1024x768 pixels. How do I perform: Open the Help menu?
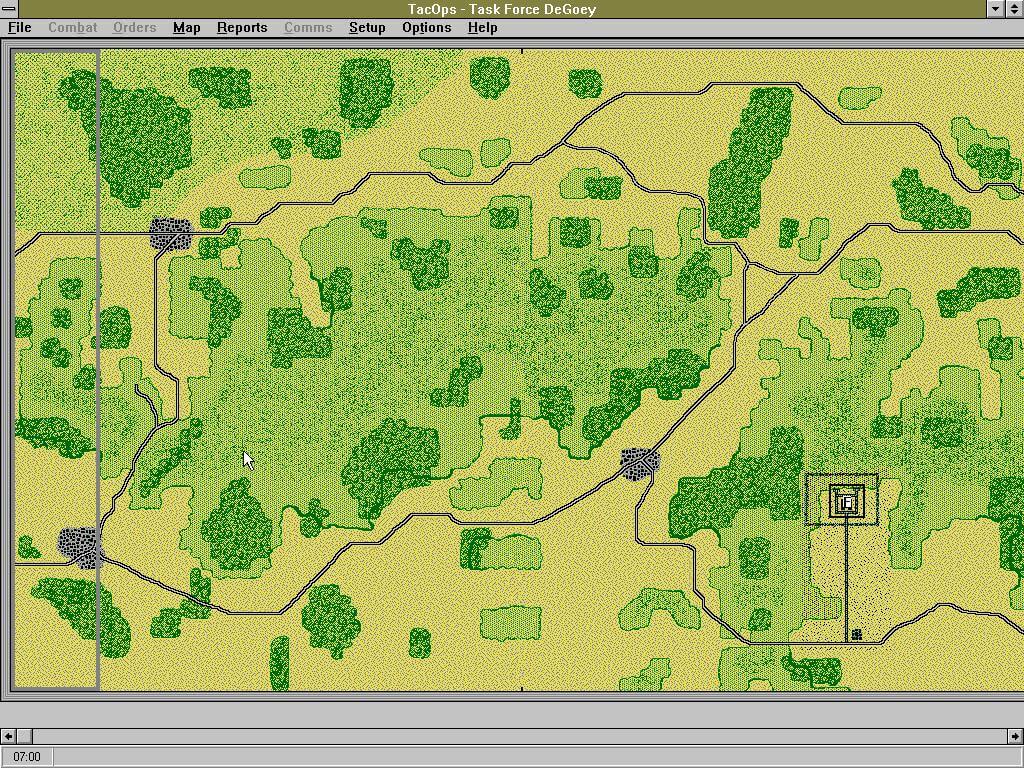point(482,27)
